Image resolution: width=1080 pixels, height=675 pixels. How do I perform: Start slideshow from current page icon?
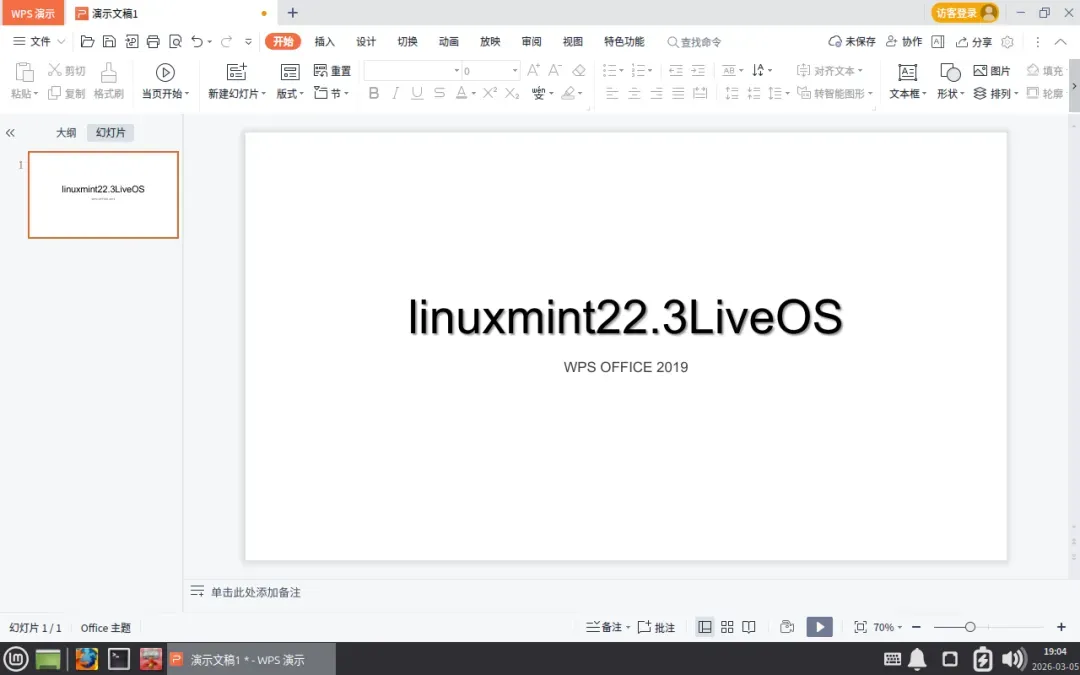coord(165,72)
